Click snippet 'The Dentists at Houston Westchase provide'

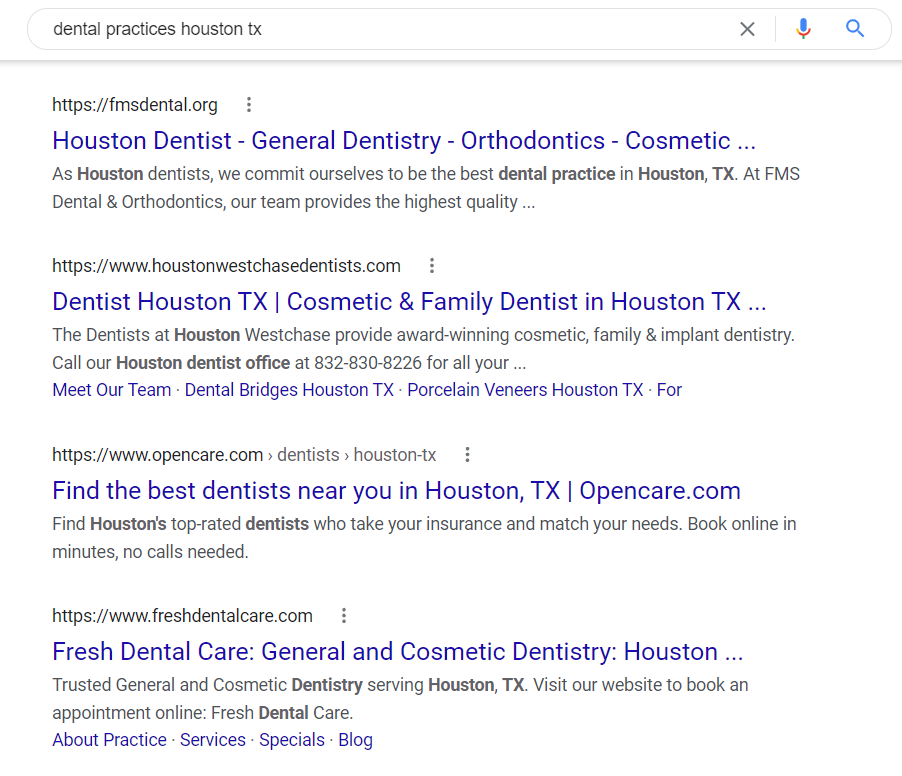(x=423, y=349)
